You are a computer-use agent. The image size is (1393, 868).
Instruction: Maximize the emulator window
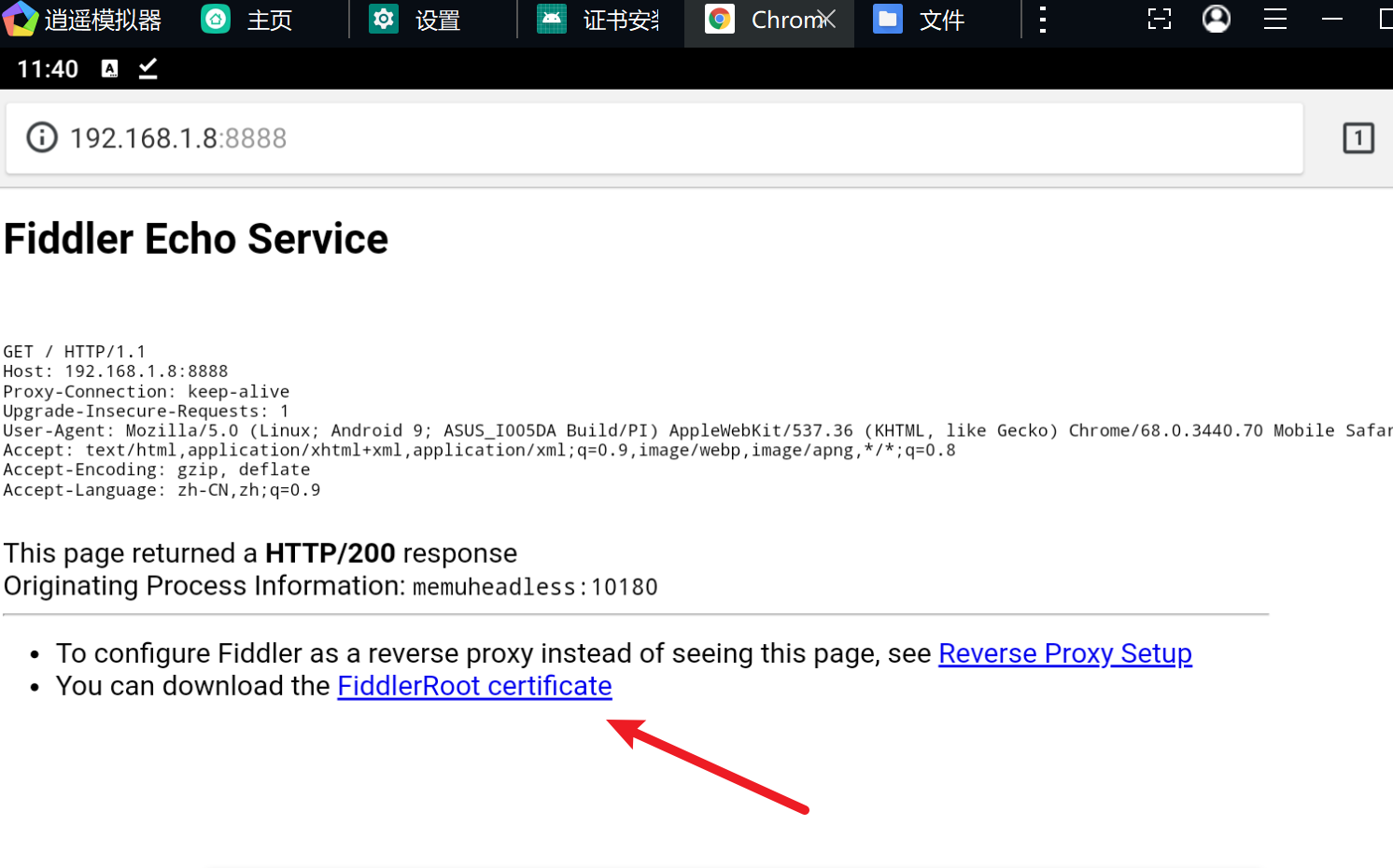[1386, 20]
